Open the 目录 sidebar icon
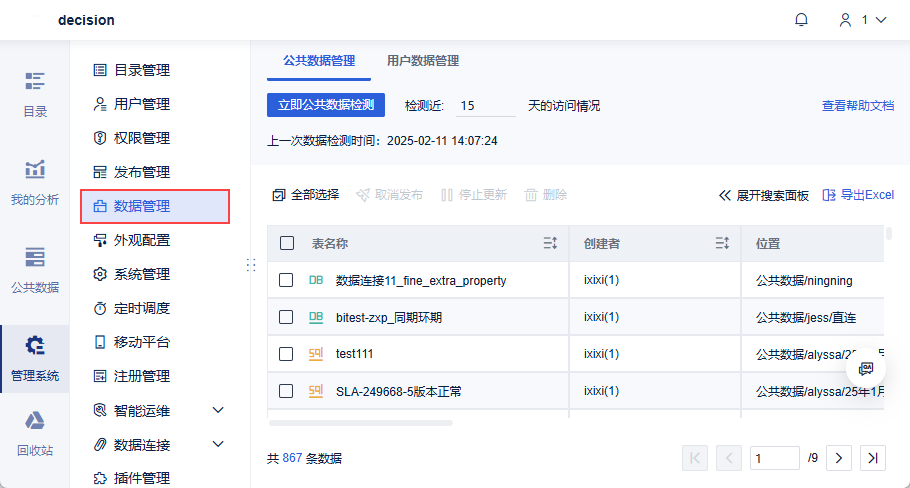The width and height of the screenshot is (910, 488). pos(35,93)
